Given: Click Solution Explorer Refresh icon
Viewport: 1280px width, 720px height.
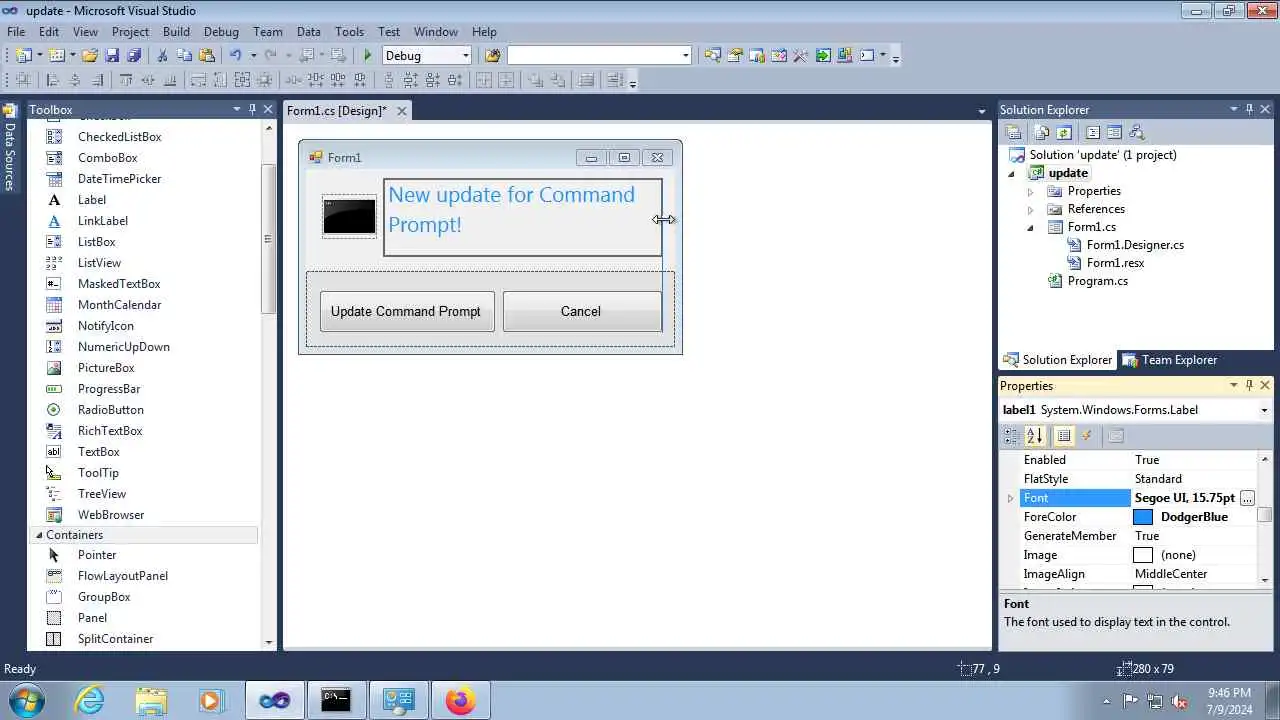Looking at the screenshot, I should [1064, 132].
